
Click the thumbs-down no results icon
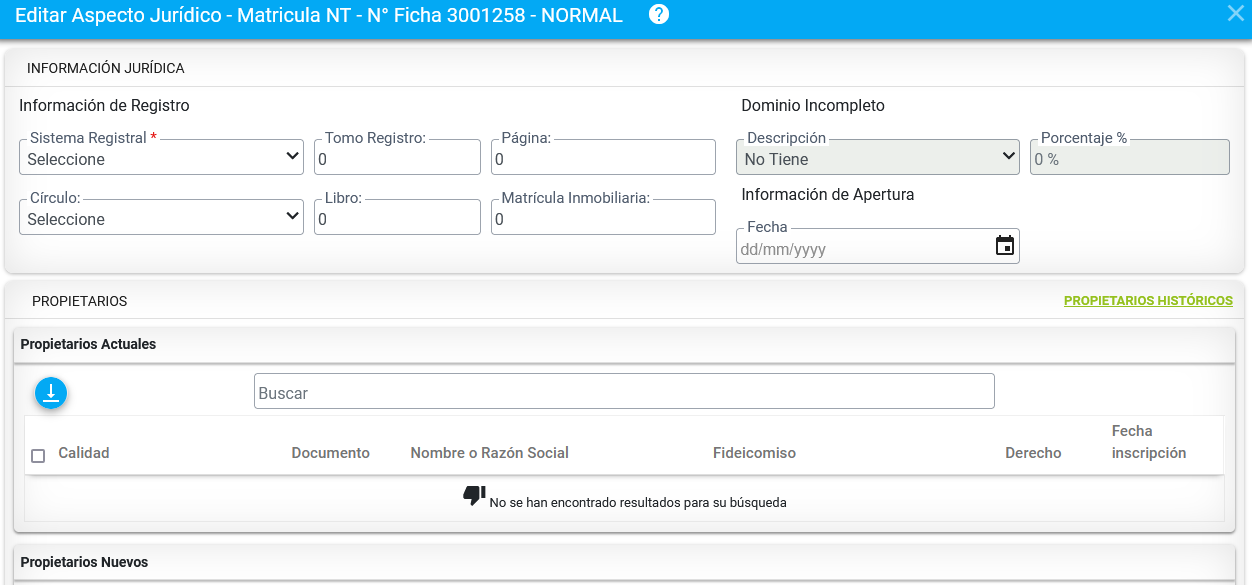click(x=474, y=495)
